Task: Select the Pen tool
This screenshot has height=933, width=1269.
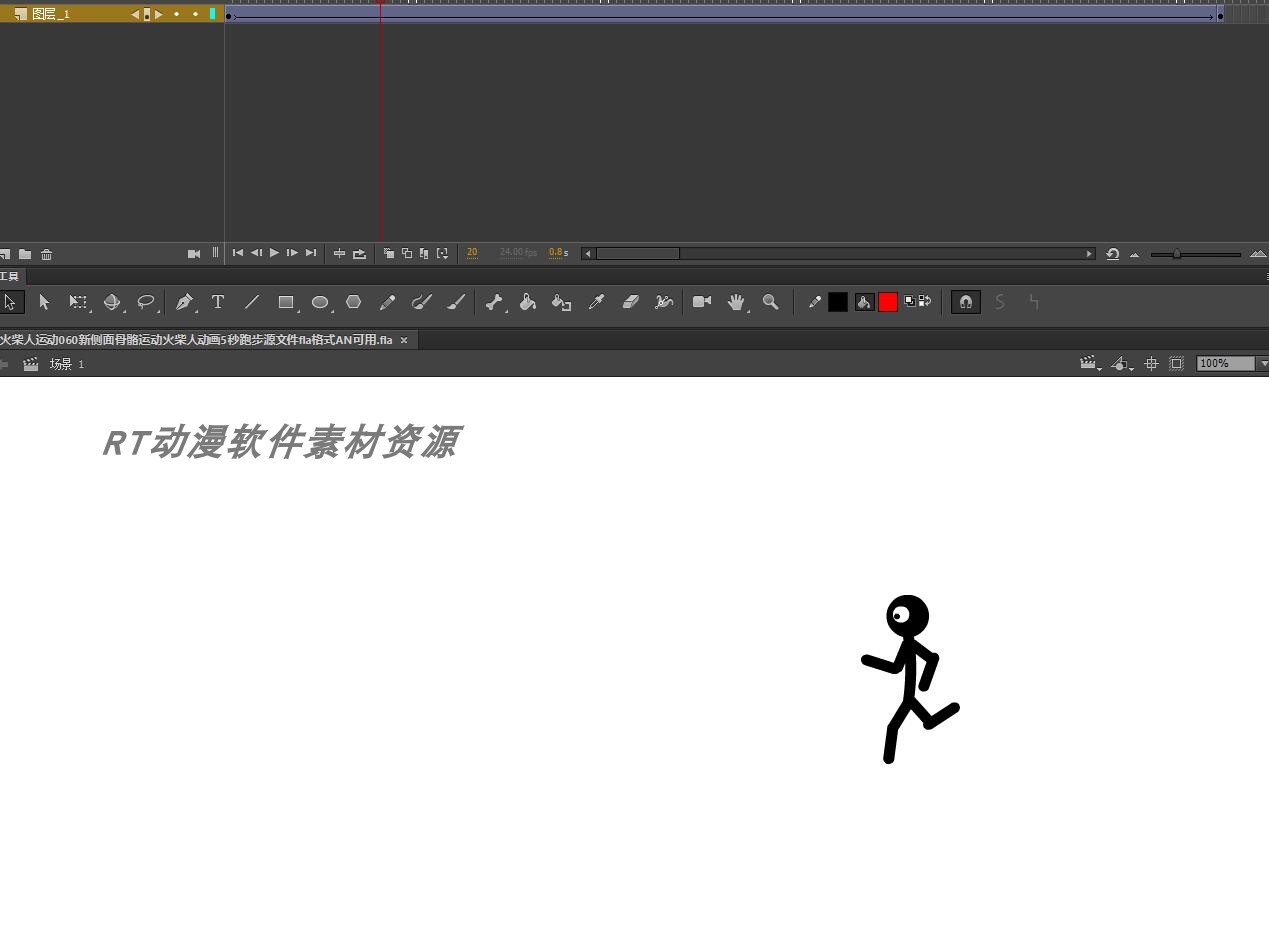Action: [184, 302]
